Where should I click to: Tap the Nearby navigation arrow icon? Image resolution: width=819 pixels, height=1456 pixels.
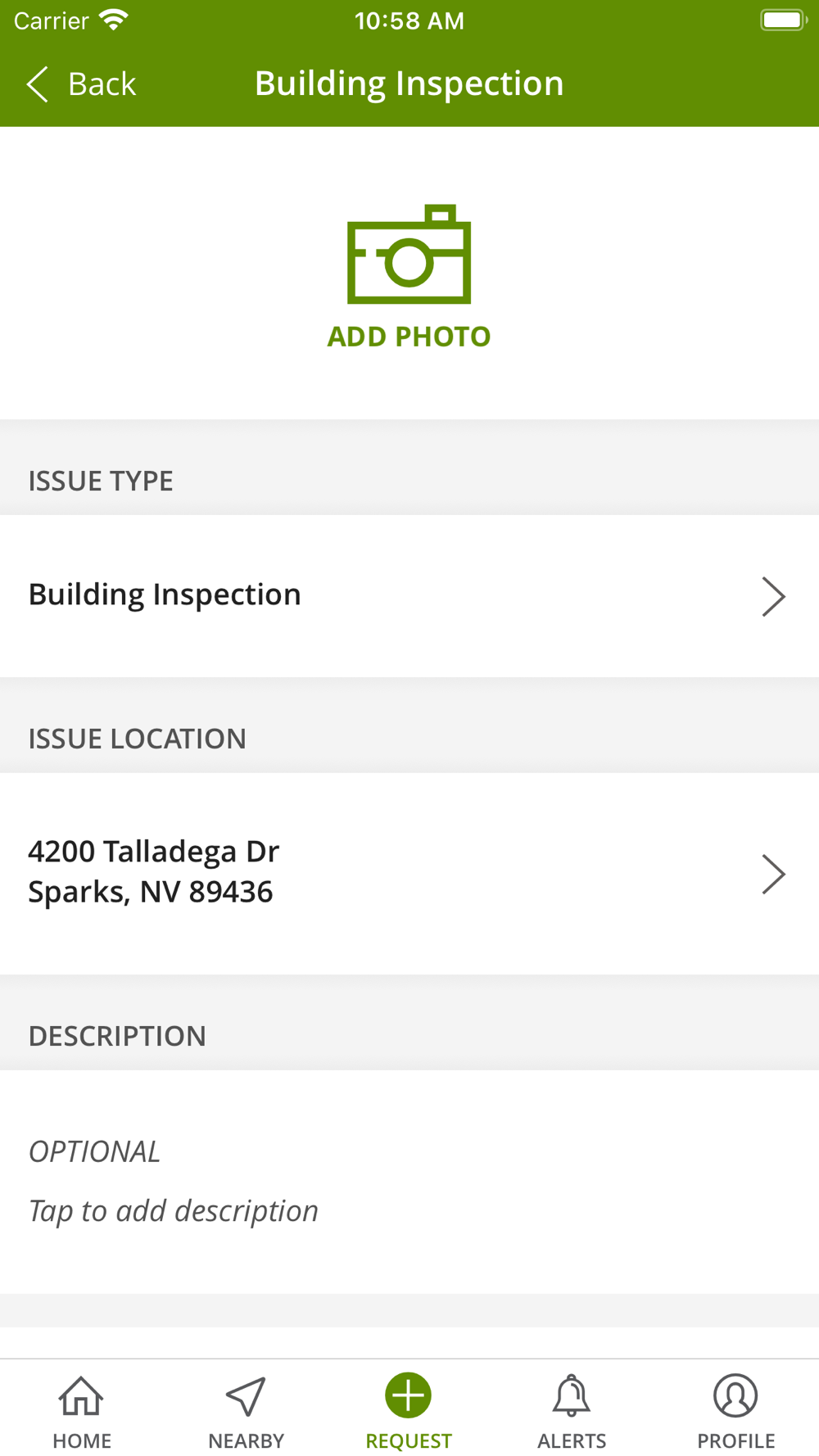tap(245, 1395)
